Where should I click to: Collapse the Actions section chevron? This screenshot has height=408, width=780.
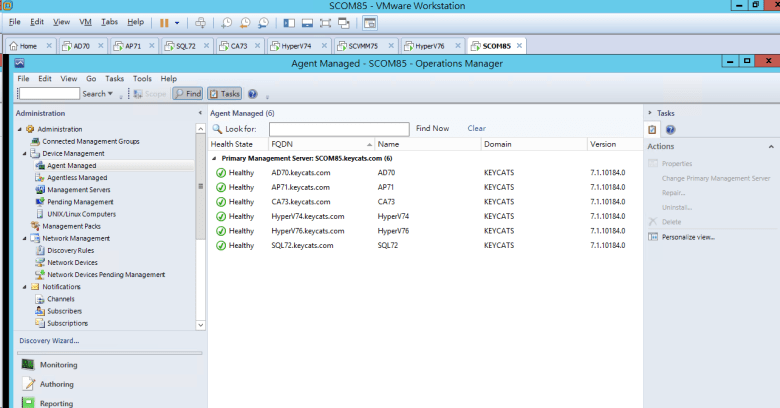coord(770,146)
